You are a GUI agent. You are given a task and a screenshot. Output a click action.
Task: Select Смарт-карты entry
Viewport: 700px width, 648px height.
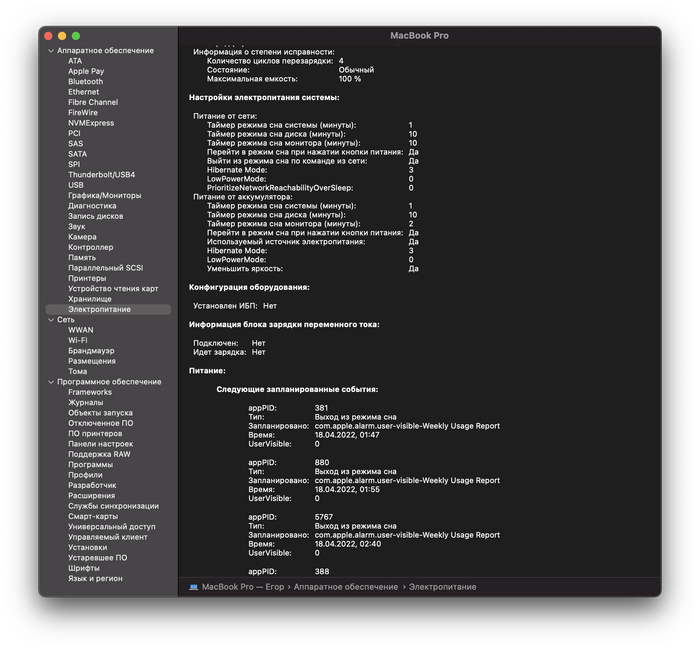point(93,516)
